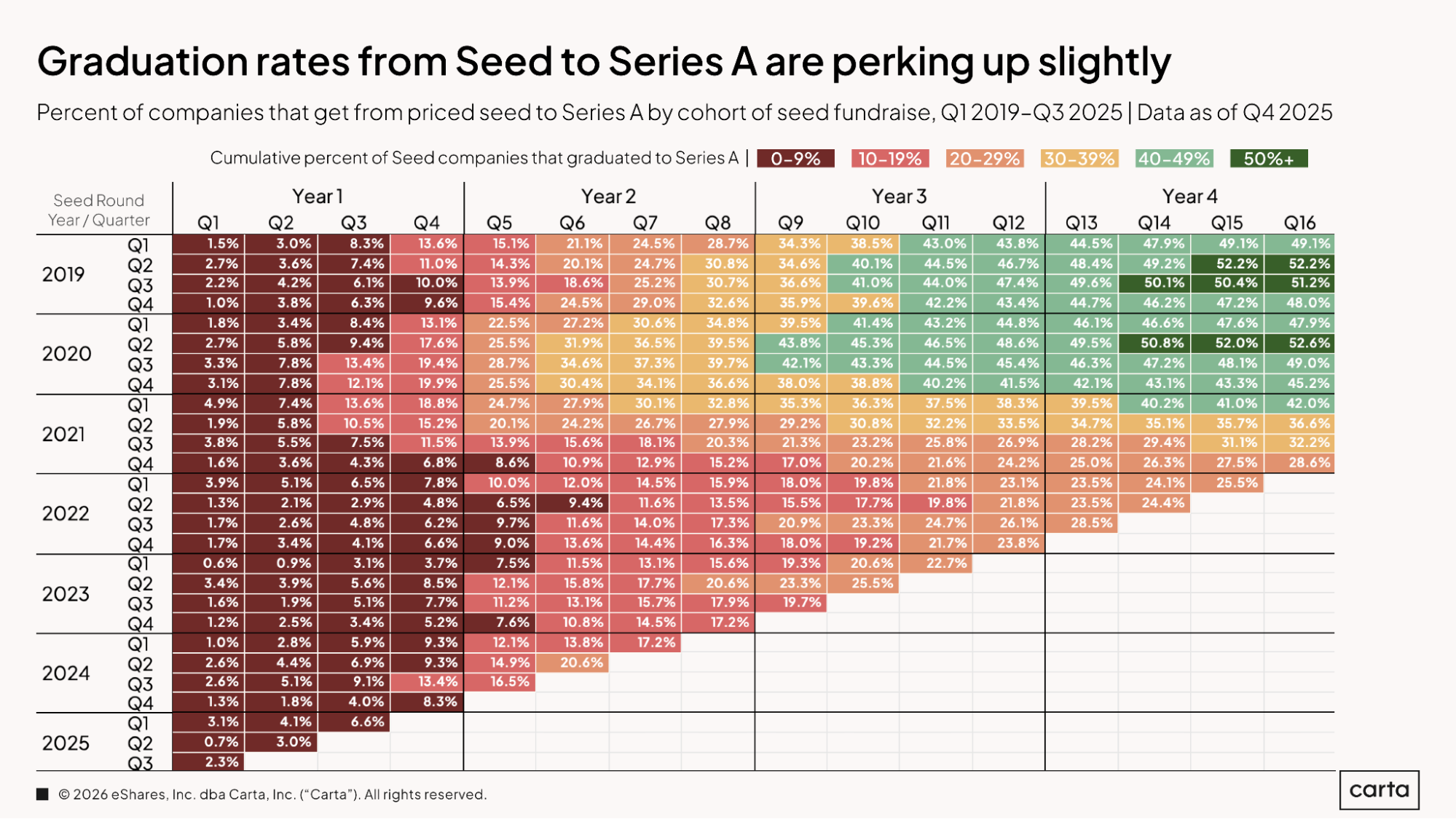Select the 10-19% legend swatch
The image size is (1456, 819).
tap(890, 159)
